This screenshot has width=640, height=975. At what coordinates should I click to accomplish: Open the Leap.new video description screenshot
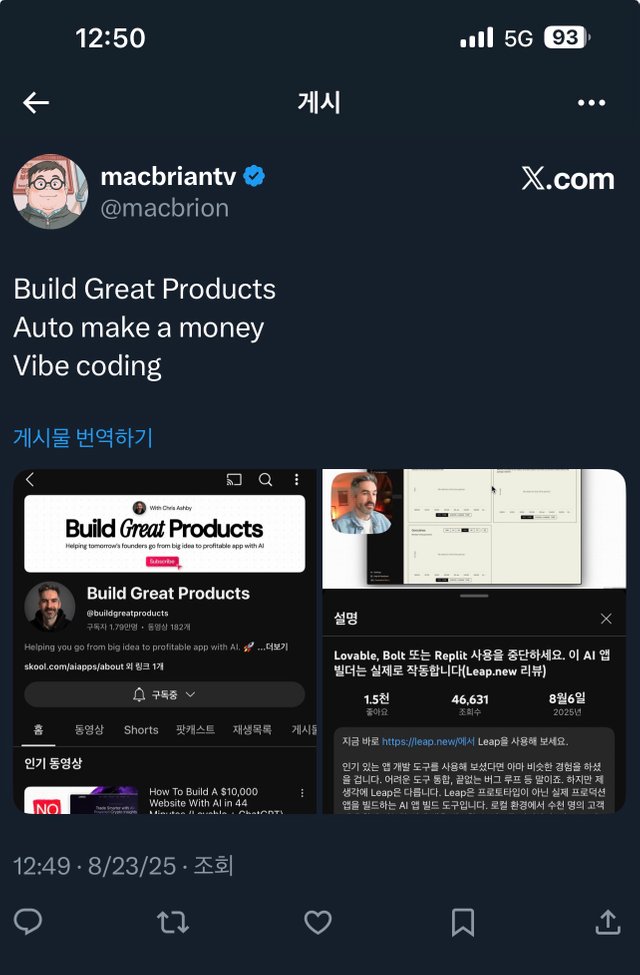[474, 641]
